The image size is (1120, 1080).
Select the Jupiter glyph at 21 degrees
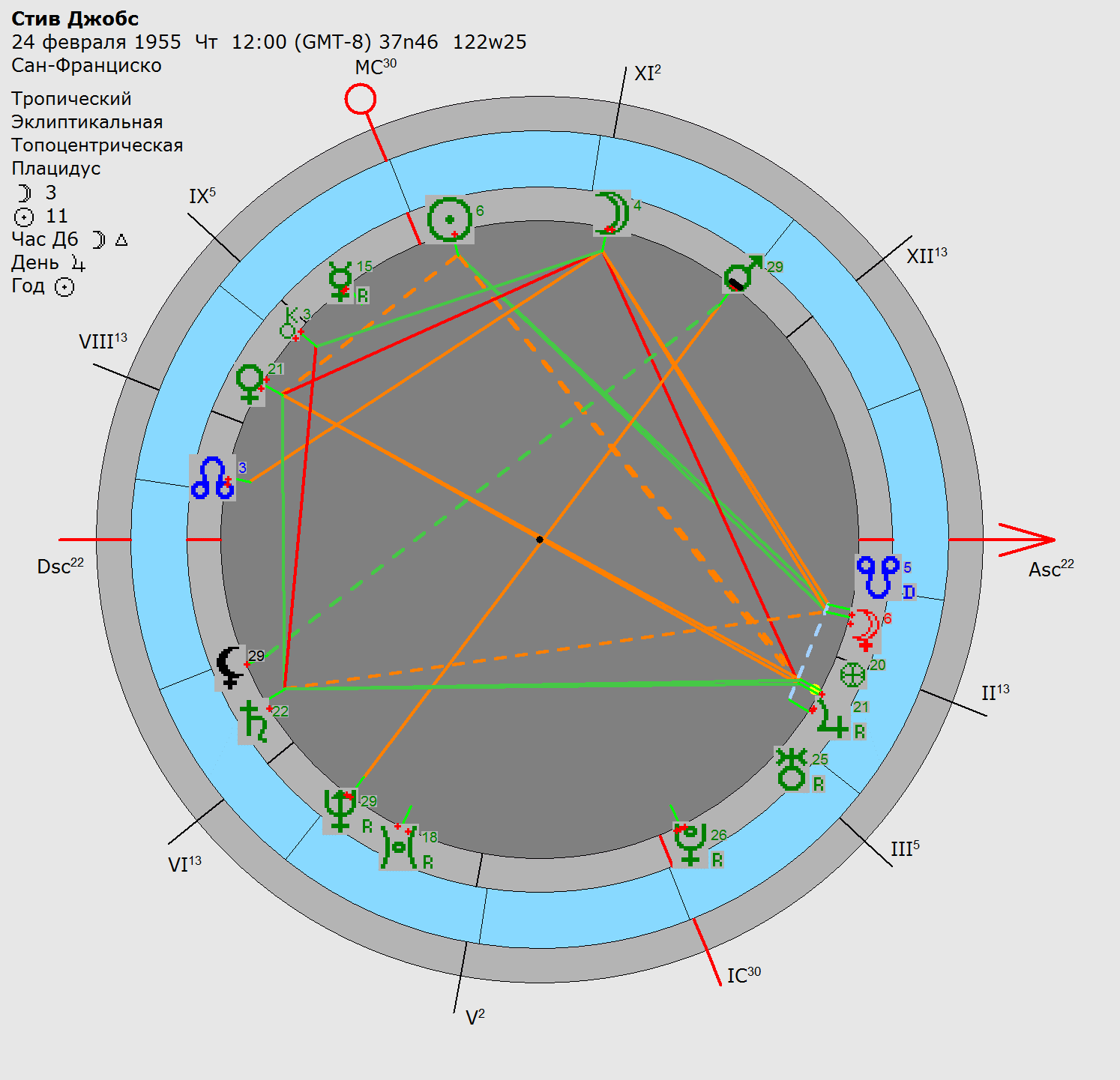[x=831, y=718]
